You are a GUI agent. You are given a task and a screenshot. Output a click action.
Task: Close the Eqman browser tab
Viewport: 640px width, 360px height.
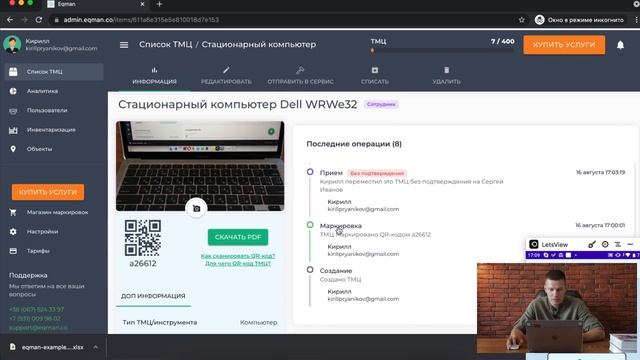tap(142, 4)
